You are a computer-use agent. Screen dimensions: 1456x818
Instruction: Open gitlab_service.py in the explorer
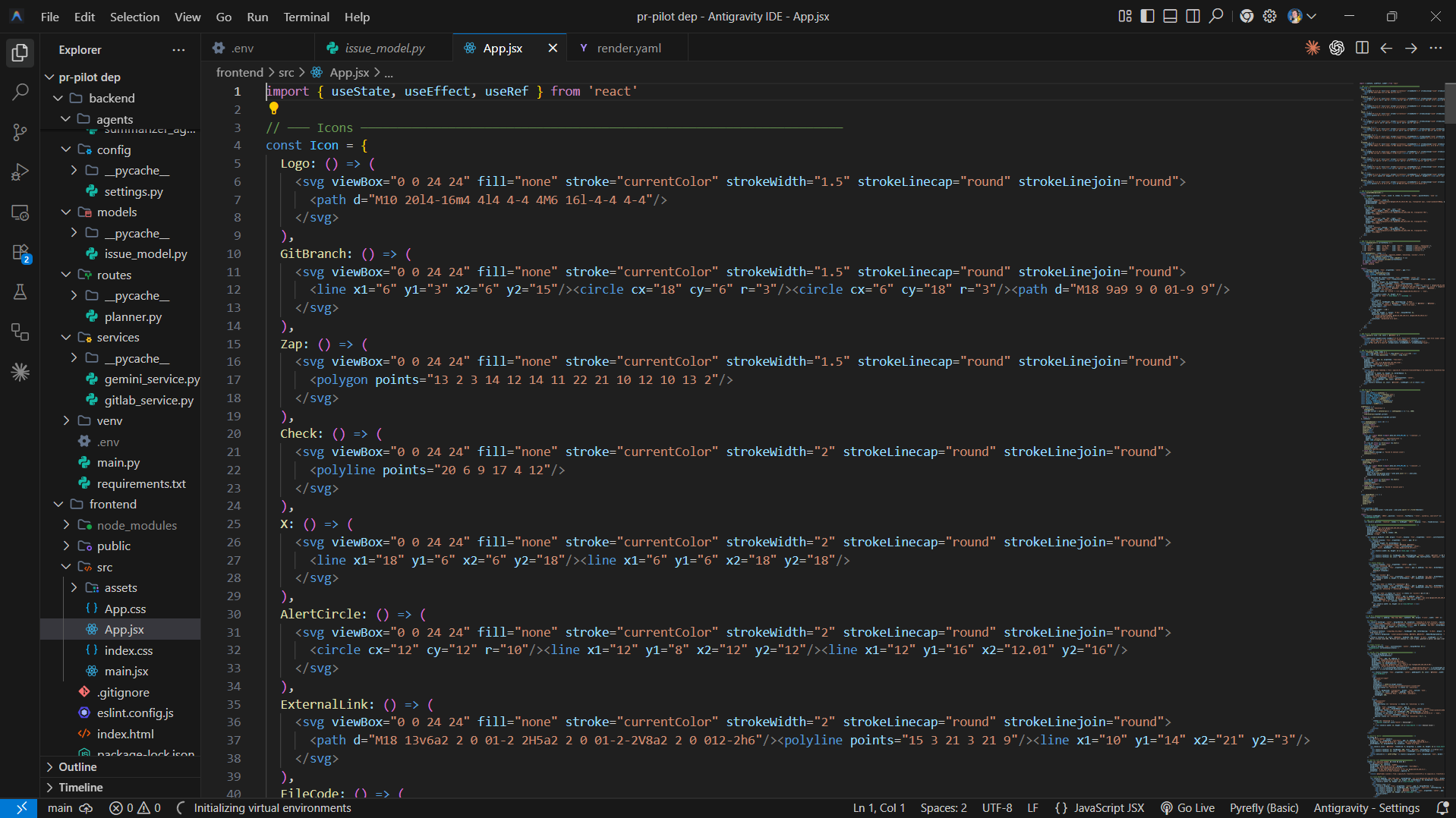coord(149,400)
